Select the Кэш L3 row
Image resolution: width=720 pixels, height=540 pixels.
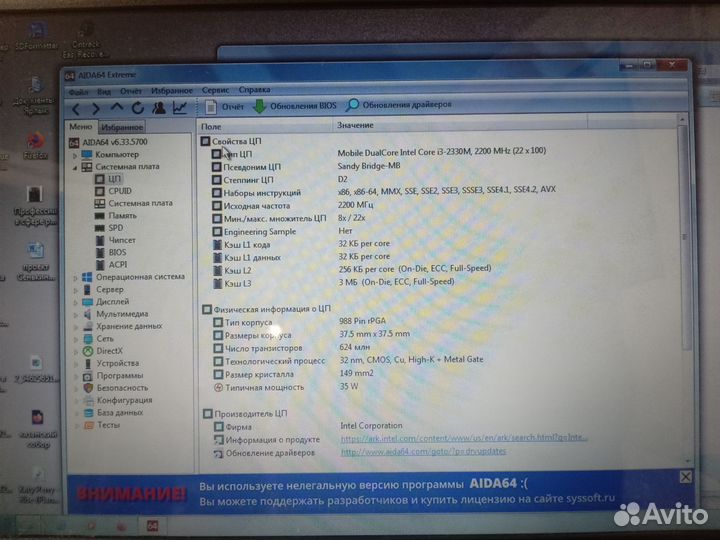pos(333,283)
